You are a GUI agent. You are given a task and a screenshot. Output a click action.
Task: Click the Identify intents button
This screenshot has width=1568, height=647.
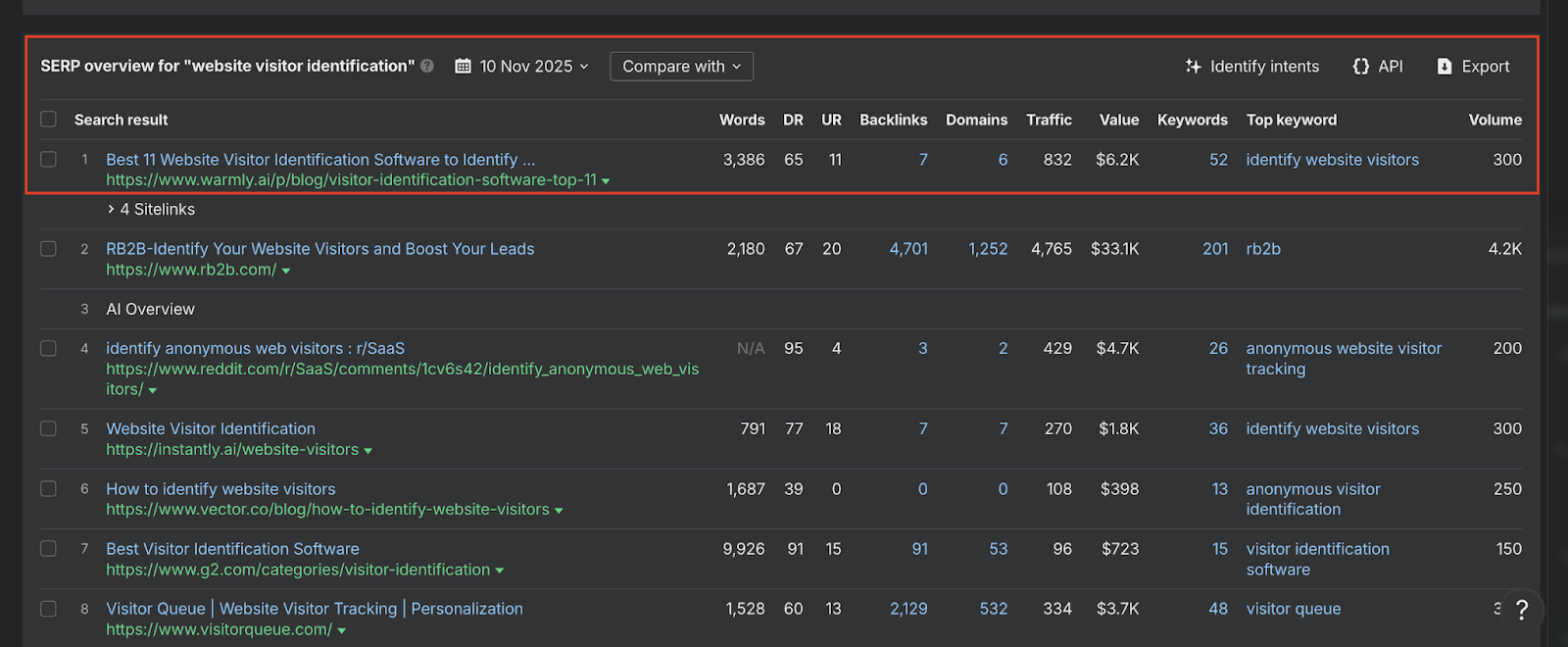pyautogui.click(x=1251, y=67)
